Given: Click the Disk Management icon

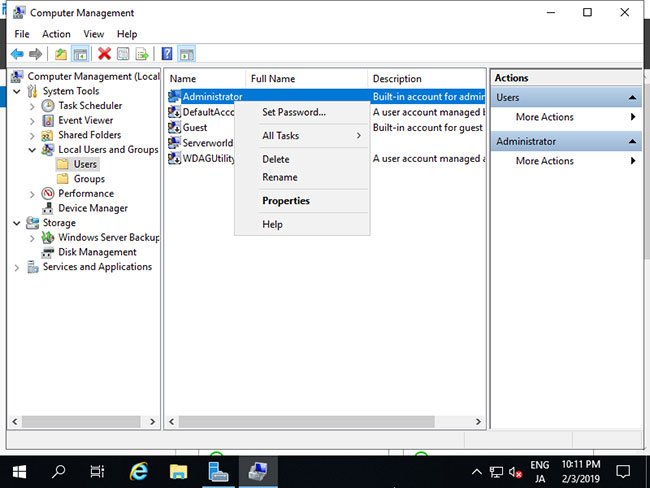Looking at the screenshot, I should point(48,252).
